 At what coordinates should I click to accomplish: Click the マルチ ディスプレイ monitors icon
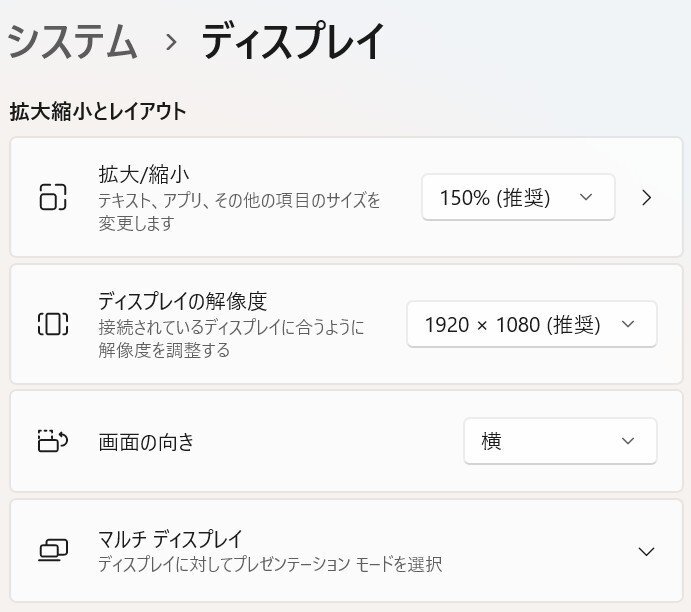tap(53, 550)
